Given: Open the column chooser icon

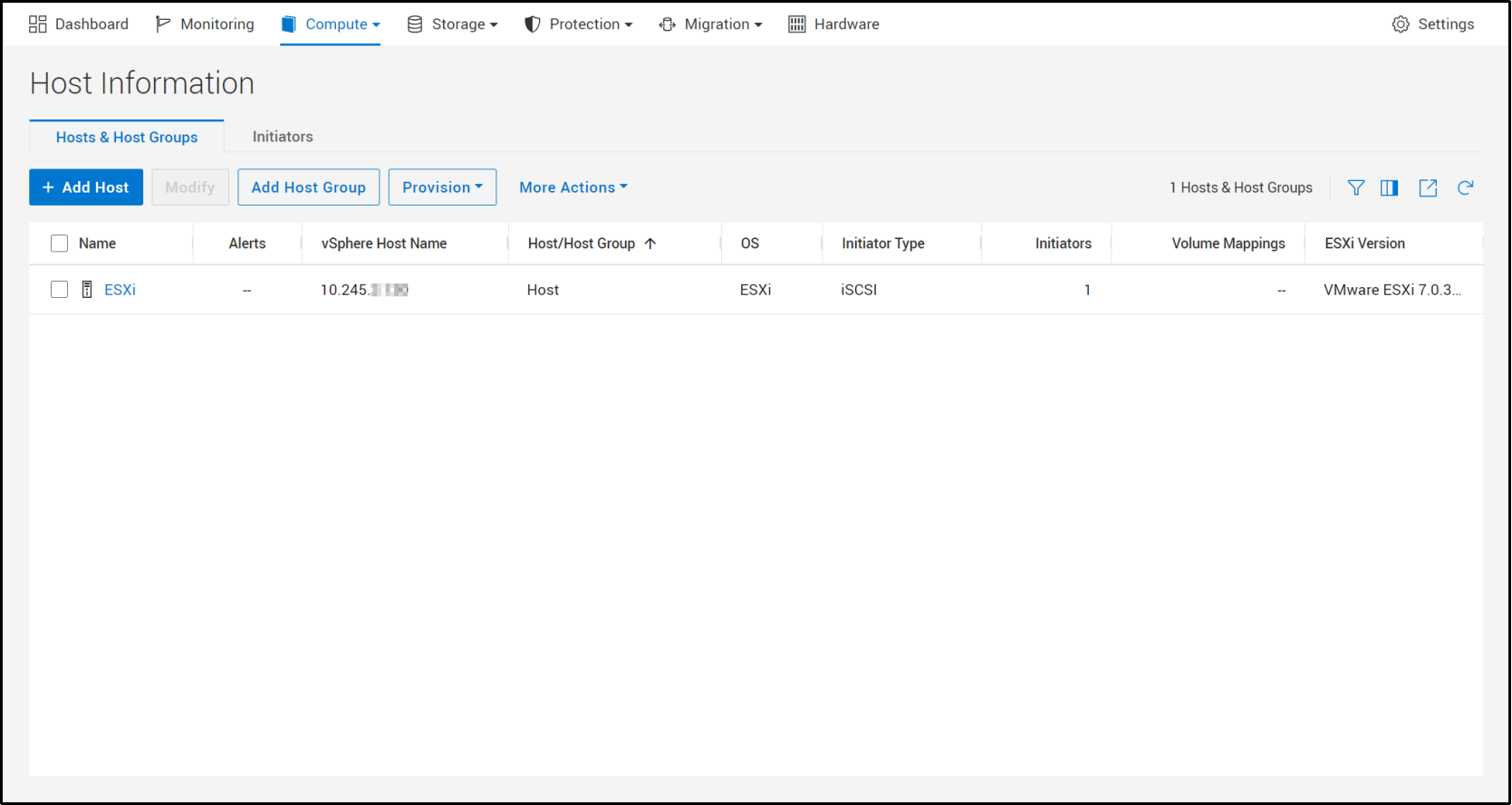Looking at the screenshot, I should click(x=1390, y=187).
